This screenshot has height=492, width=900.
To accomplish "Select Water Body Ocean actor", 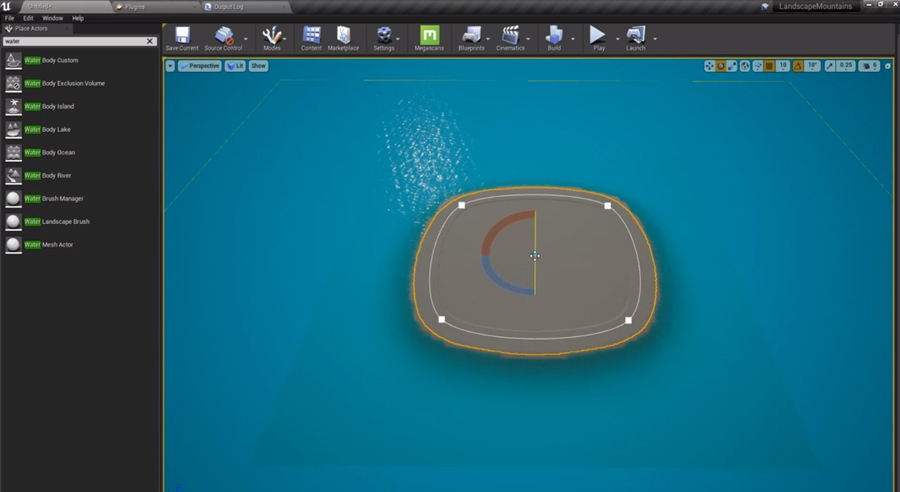I will 50,152.
